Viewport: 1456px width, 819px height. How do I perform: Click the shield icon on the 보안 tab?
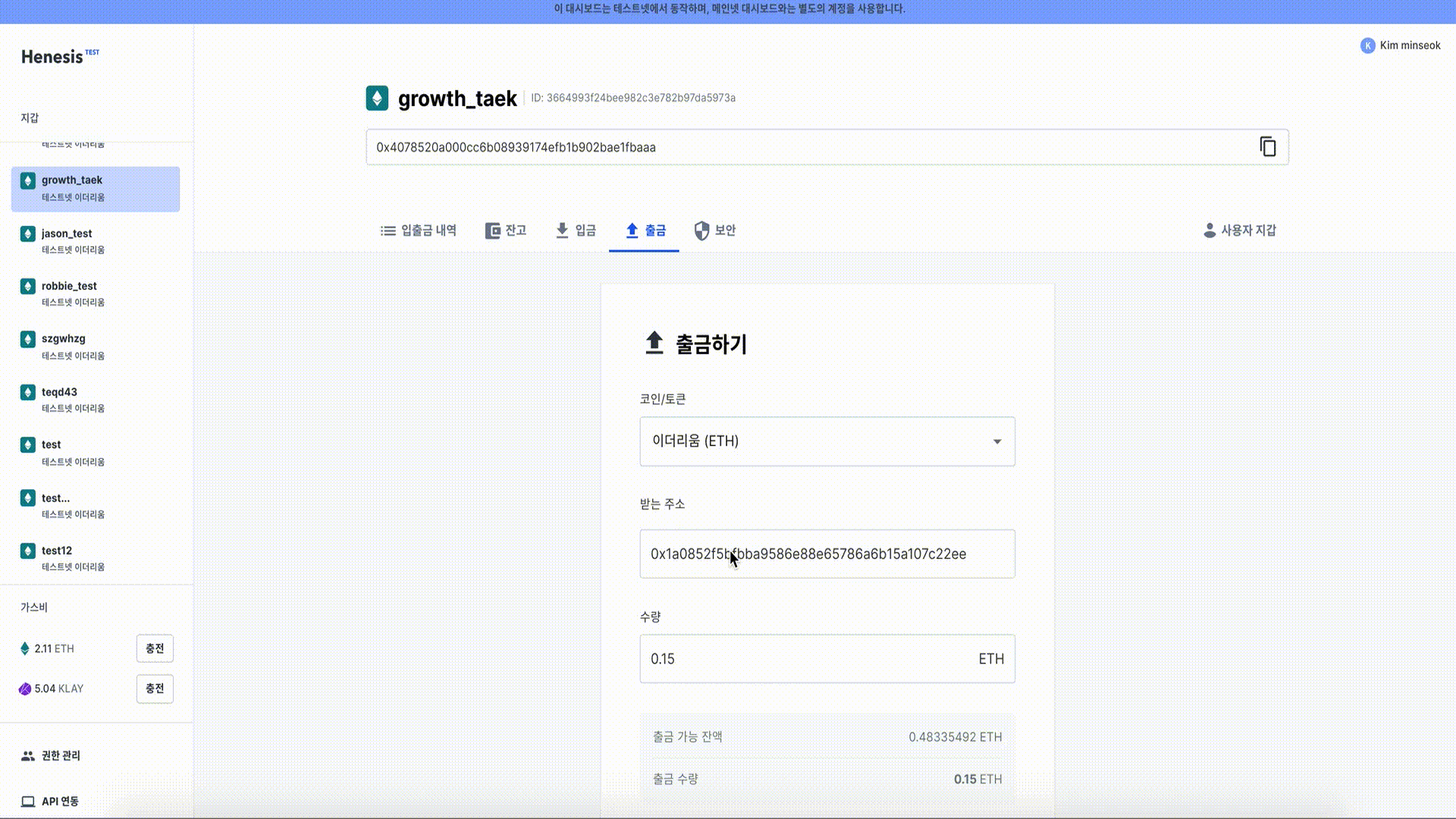tap(701, 231)
